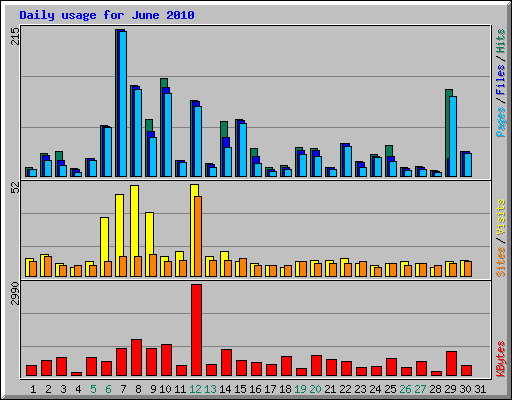
Task: Select day 15 on the axis
Action: click(240, 389)
